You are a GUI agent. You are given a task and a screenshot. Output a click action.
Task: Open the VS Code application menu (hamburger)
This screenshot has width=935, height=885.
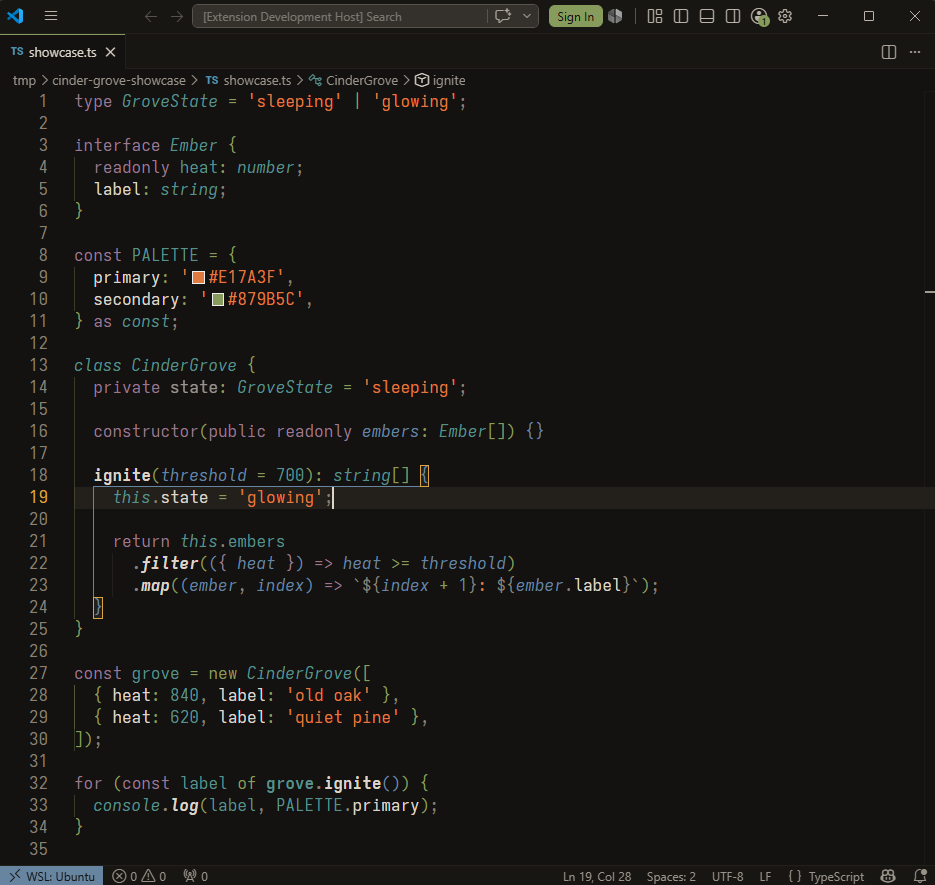(x=51, y=16)
